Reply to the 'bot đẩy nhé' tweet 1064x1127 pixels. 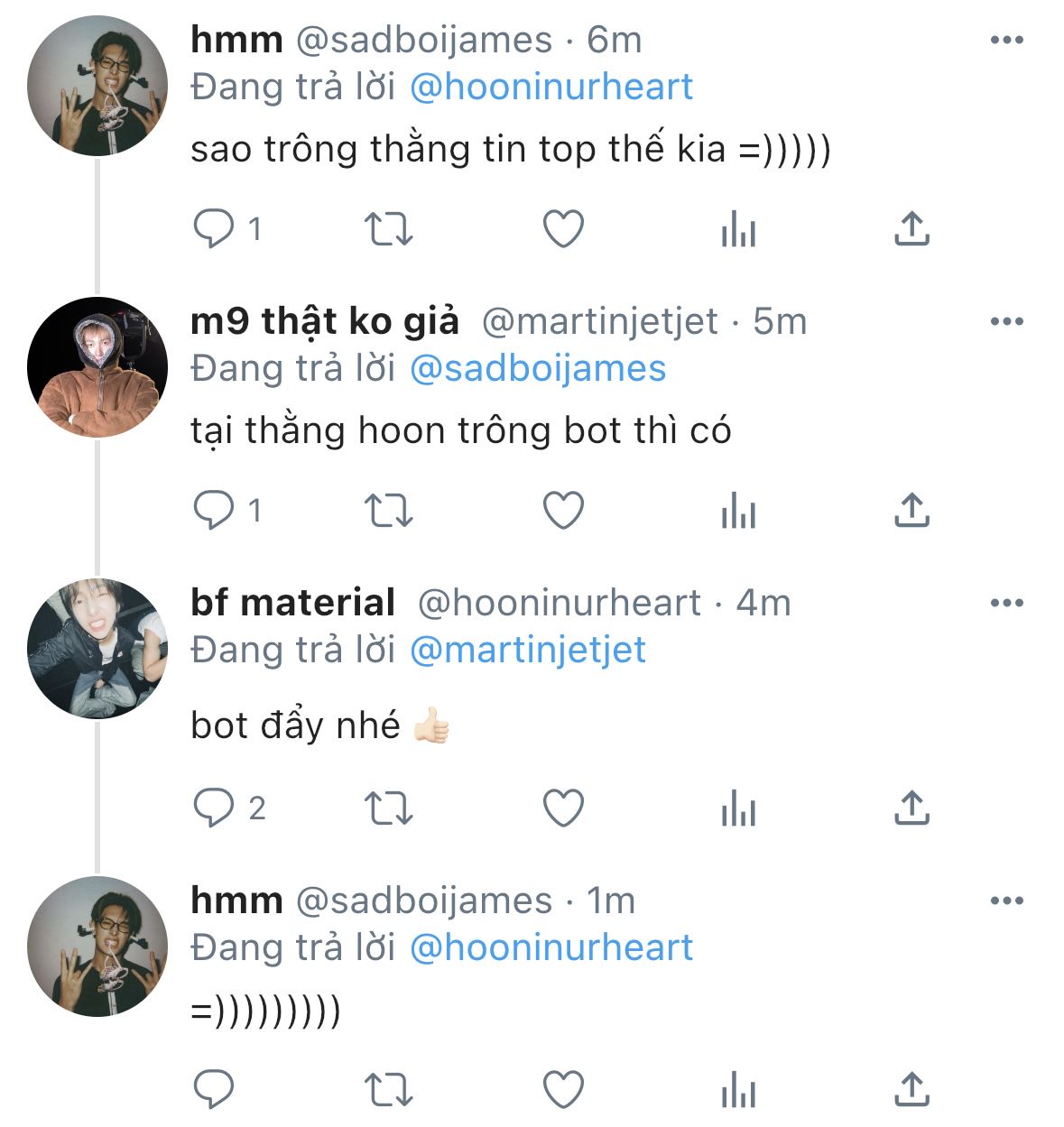(214, 808)
